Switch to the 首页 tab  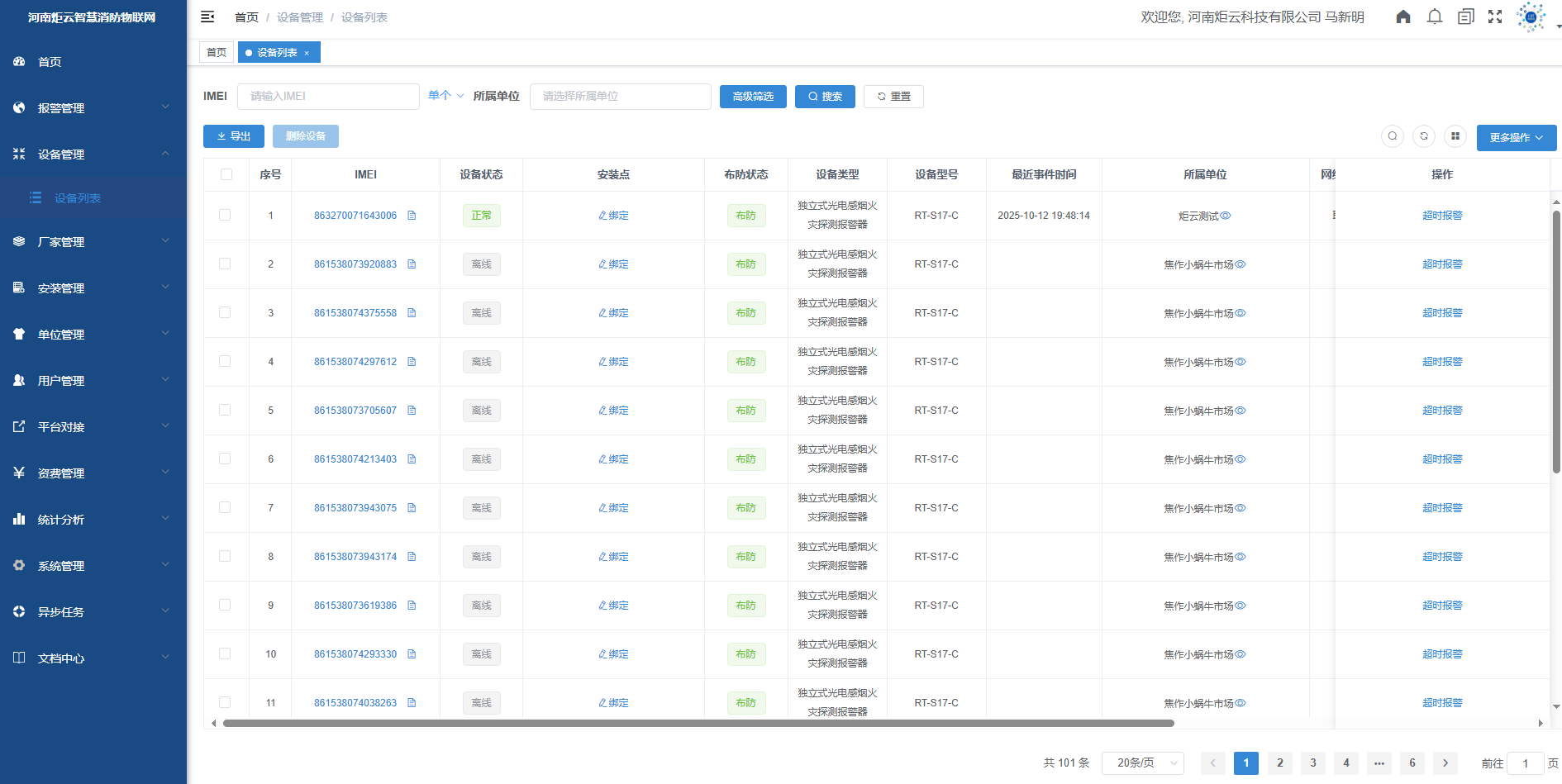click(x=217, y=53)
